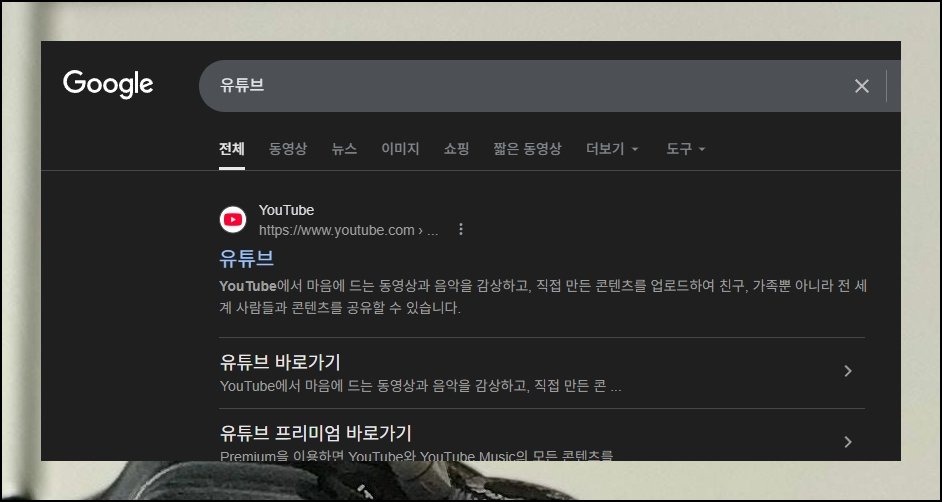942x502 pixels.
Task: Open three-dot menu beside YouTube URL
Action: [461, 229]
